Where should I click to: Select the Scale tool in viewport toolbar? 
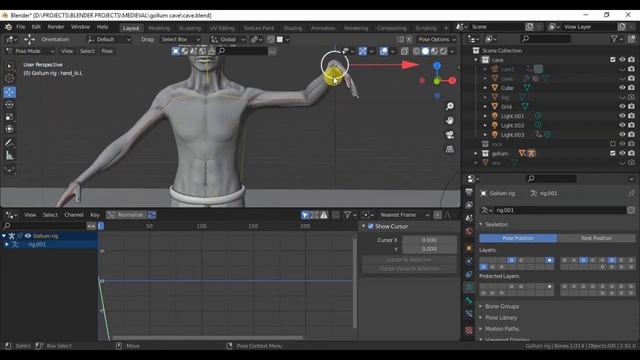point(9,117)
